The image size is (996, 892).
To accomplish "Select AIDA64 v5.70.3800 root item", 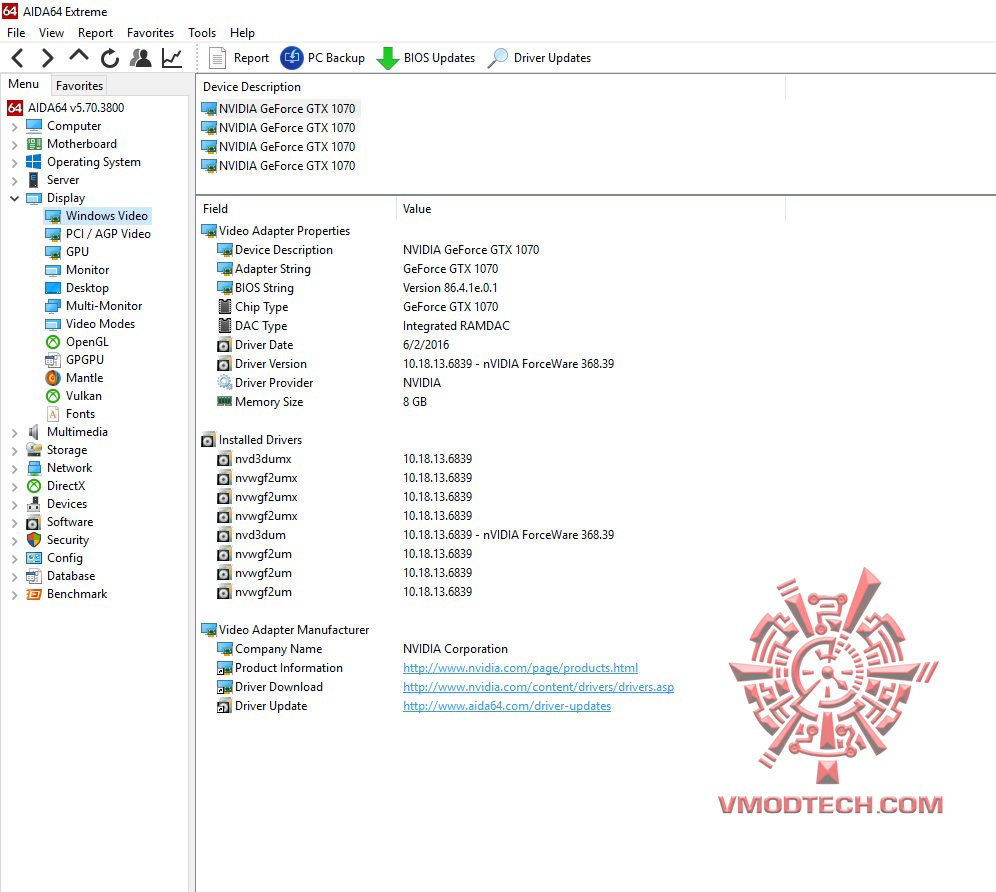I will click(66, 108).
